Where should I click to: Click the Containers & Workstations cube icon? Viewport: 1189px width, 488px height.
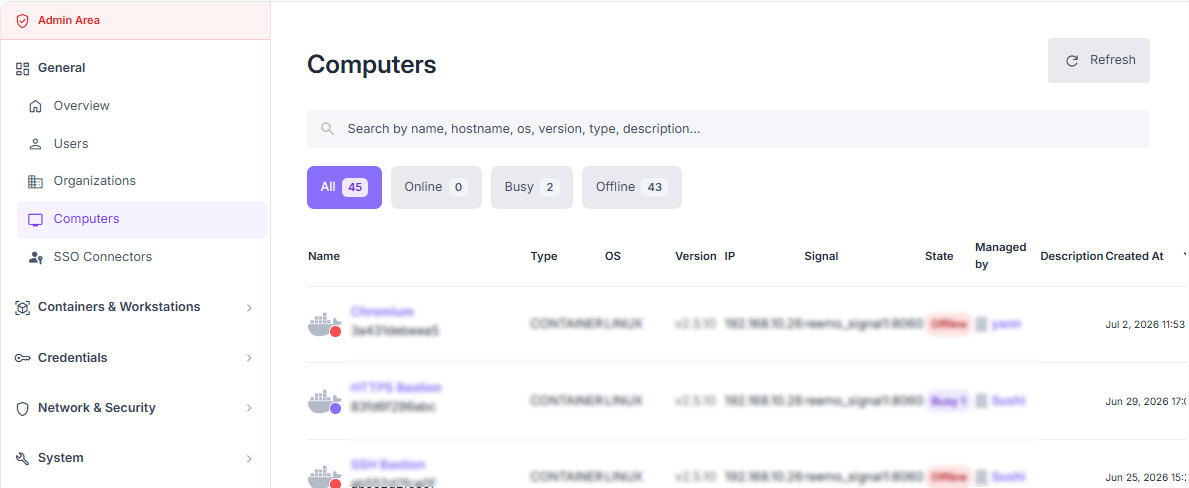pyautogui.click(x=23, y=308)
